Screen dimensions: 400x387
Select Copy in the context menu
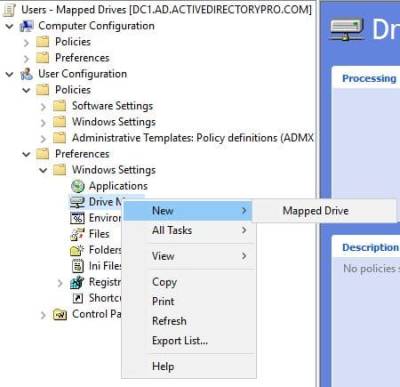coord(189,282)
